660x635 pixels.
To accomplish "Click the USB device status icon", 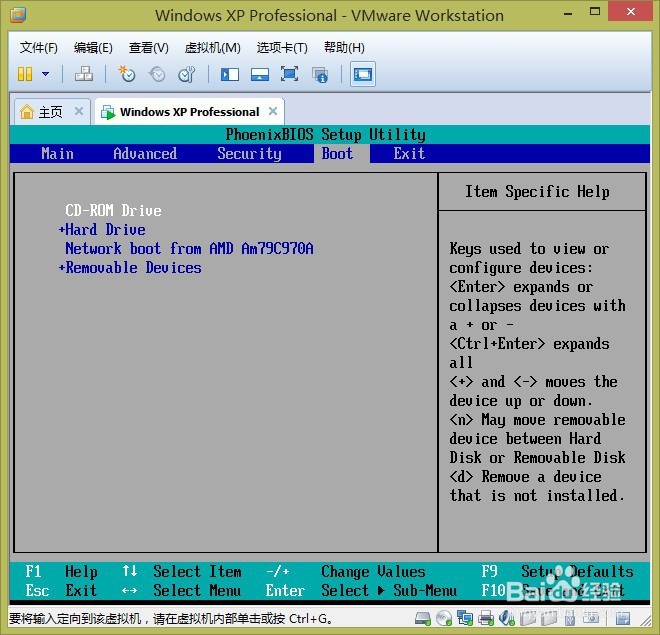I will (570, 618).
